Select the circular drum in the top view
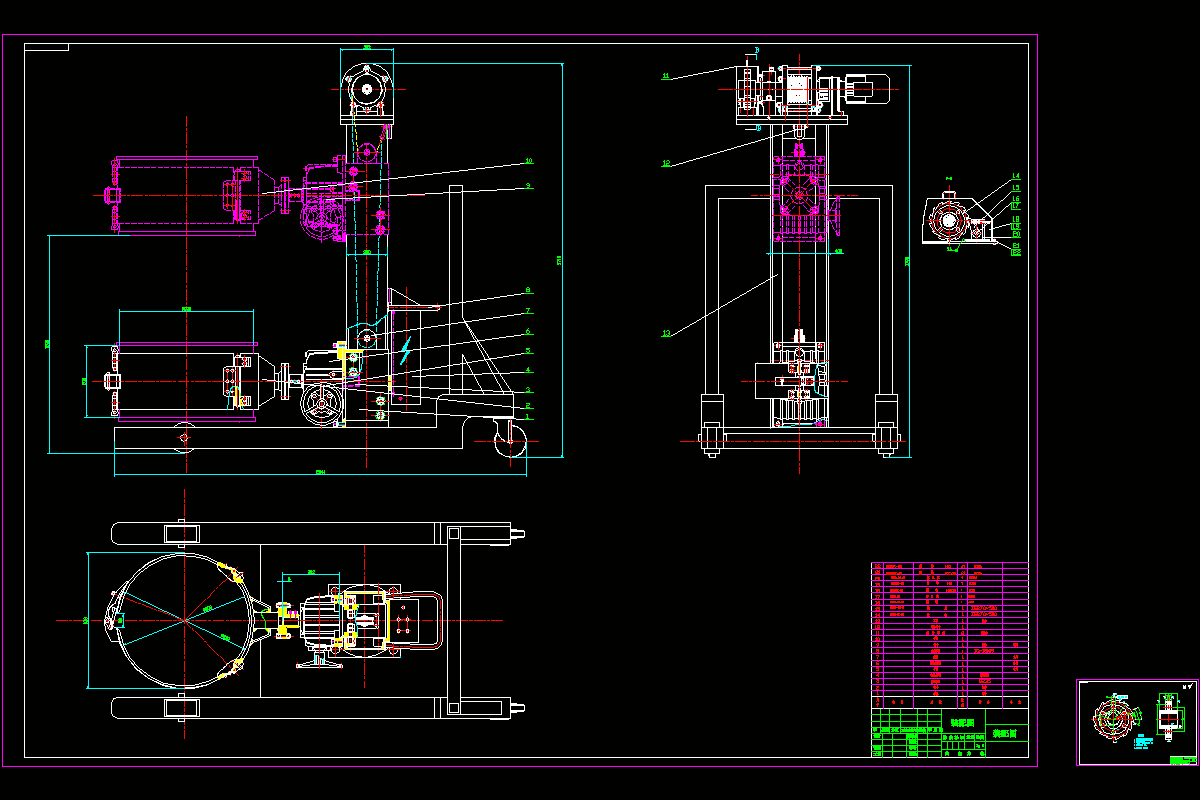This screenshot has width=1200, height=800. [x=184, y=620]
